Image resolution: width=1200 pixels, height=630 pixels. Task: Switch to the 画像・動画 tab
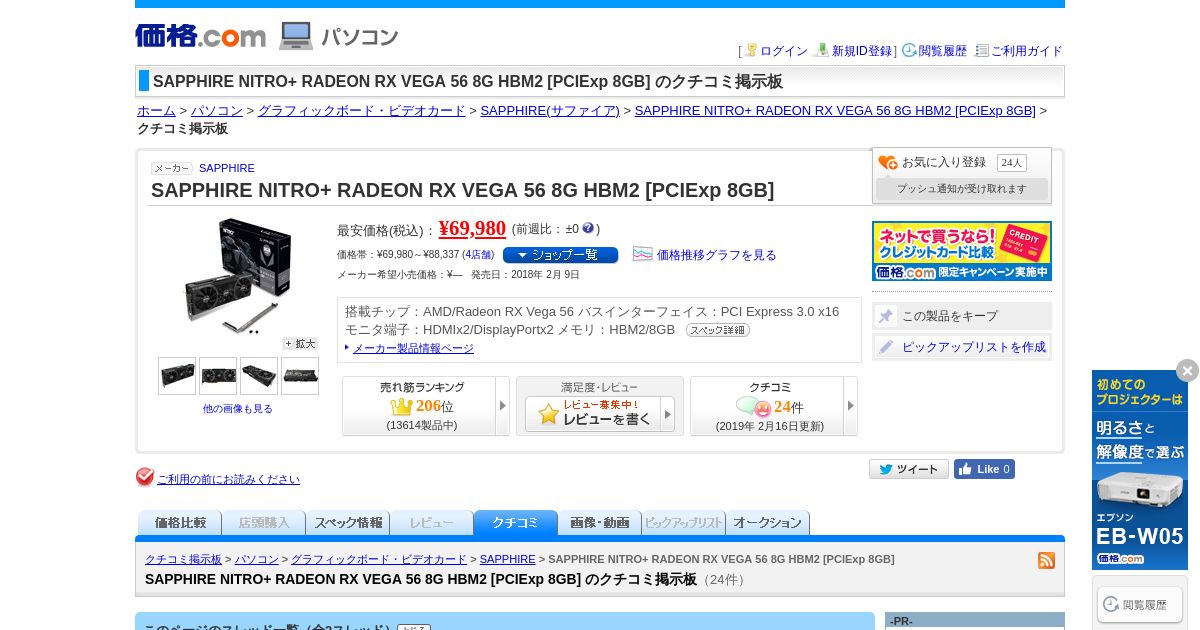click(x=600, y=523)
